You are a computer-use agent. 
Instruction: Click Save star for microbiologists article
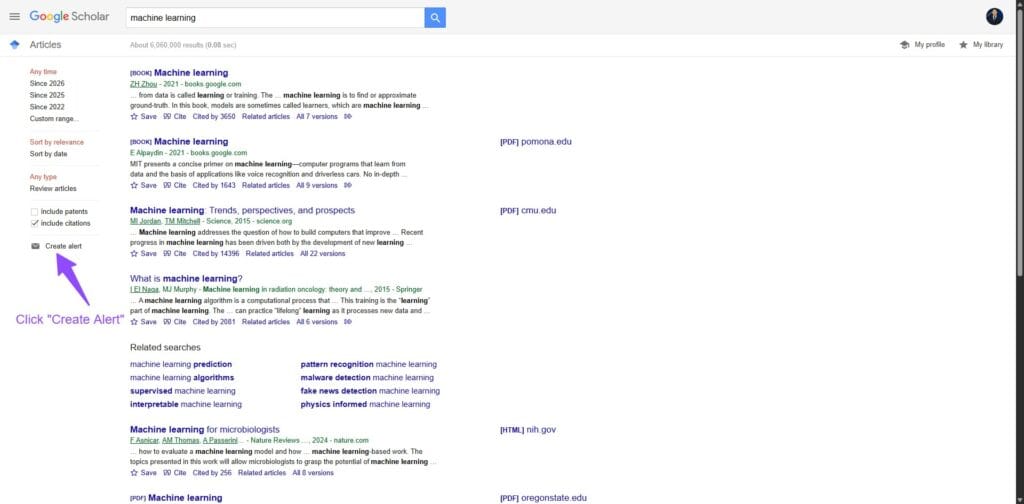[x=134, y=473]
